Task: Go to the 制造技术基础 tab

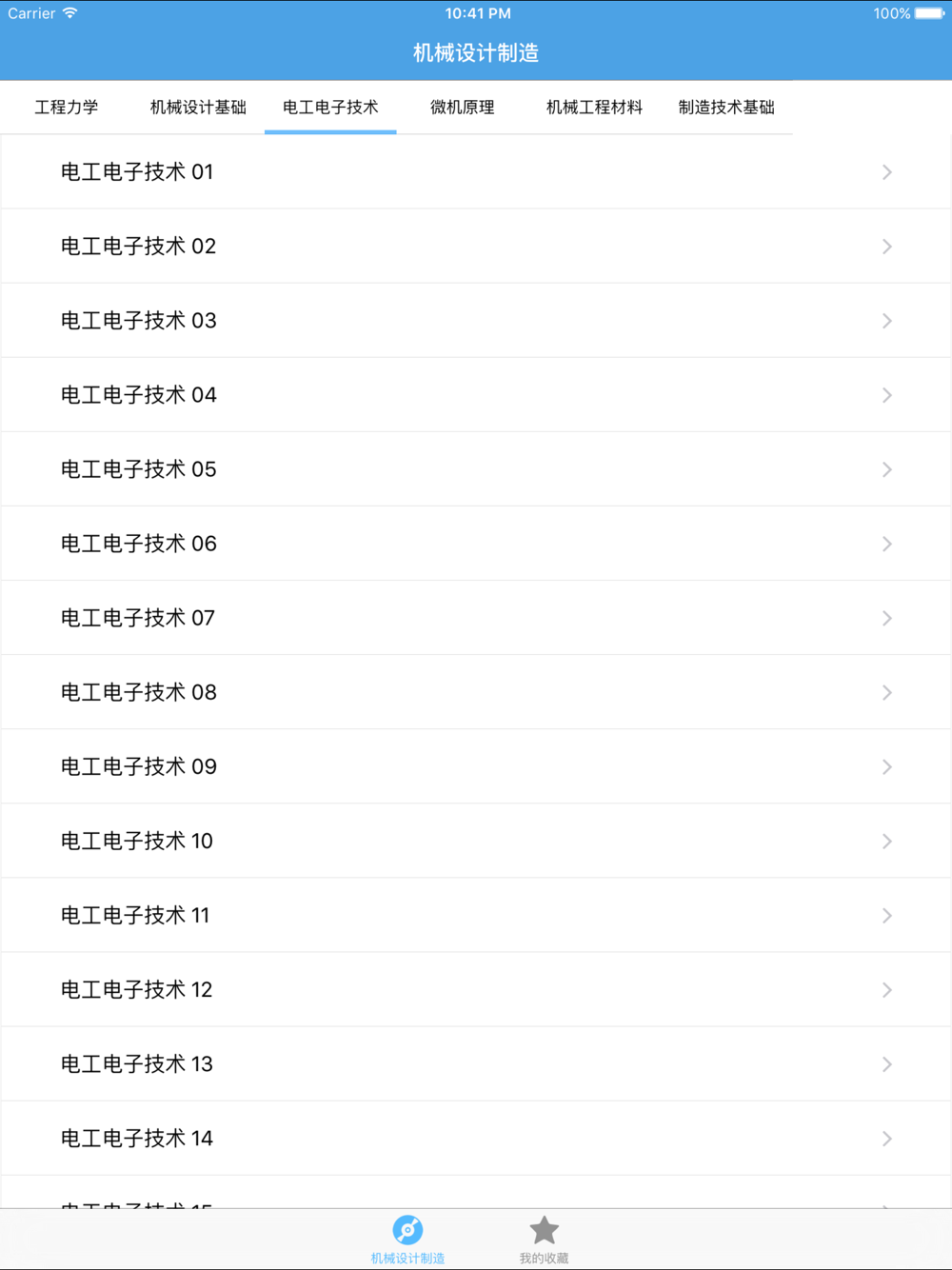Action: (x=726, y=108)
